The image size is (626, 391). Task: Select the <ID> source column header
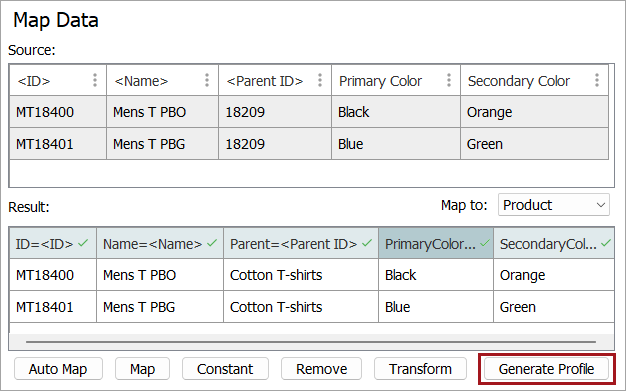coord(58,80)
